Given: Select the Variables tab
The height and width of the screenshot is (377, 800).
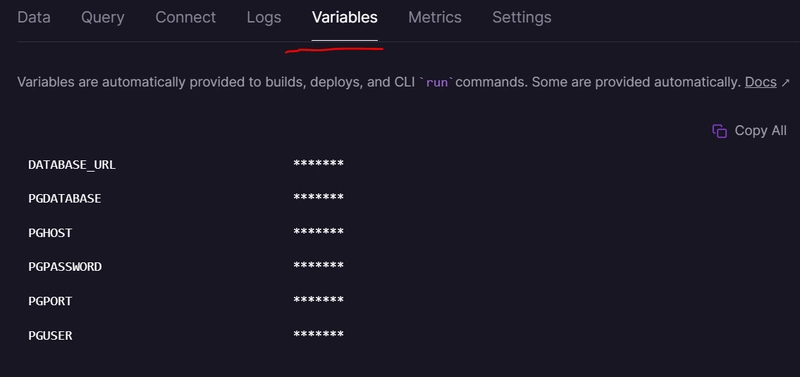Looking at the screenshot, I should click(x=345, y=17).
